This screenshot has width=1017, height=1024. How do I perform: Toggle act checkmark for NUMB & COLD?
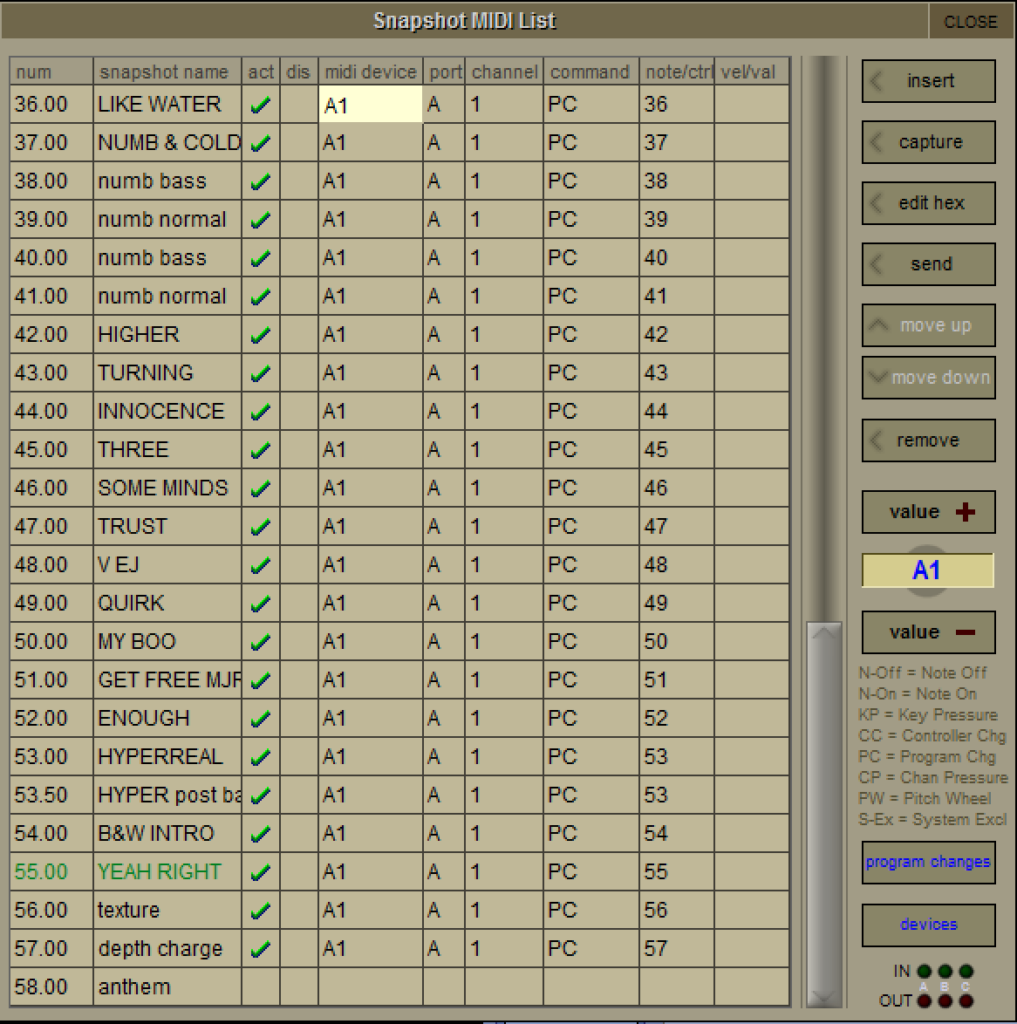261,143
